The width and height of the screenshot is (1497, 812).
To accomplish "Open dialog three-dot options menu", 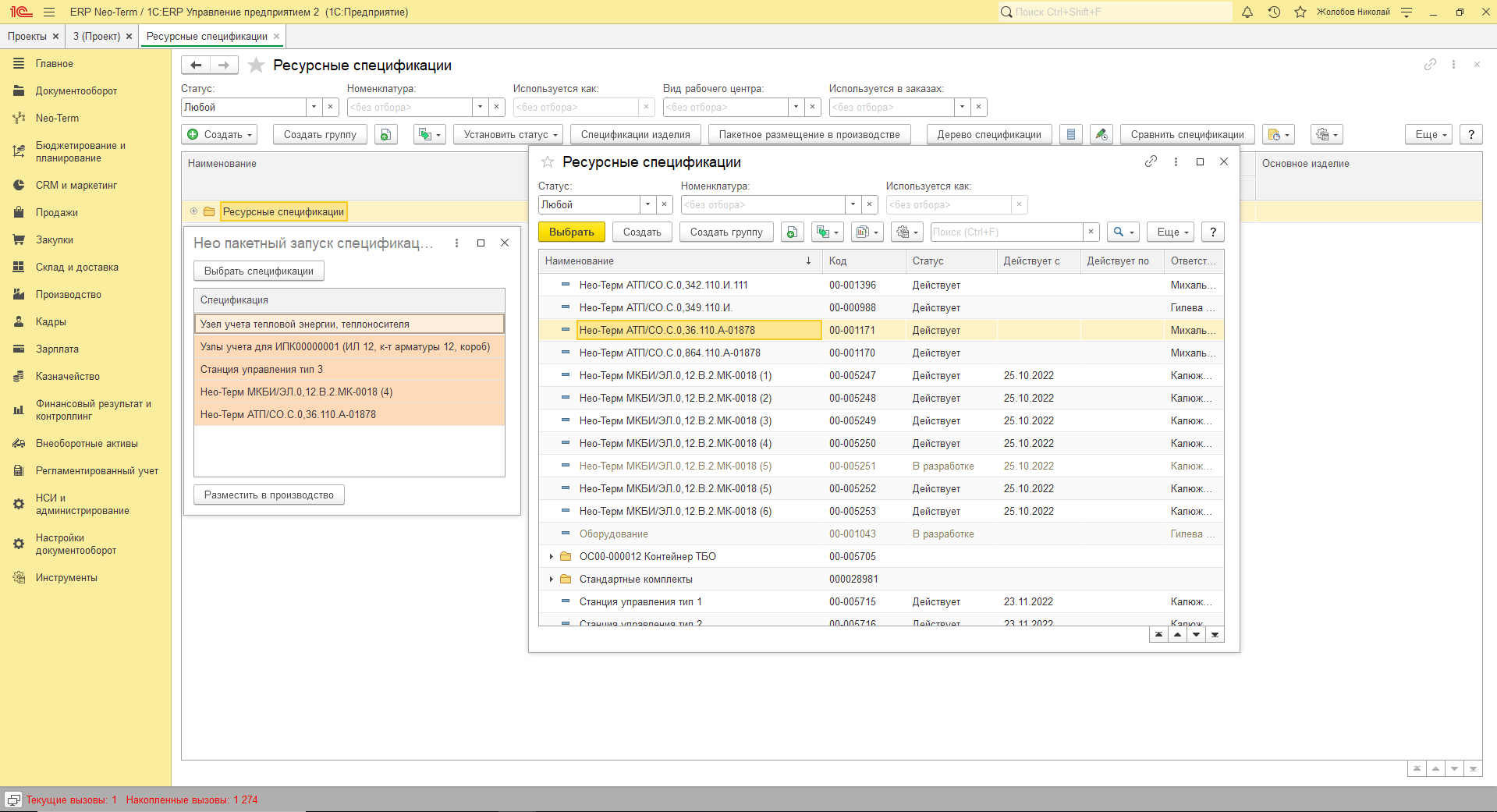I will point(1176,161).
